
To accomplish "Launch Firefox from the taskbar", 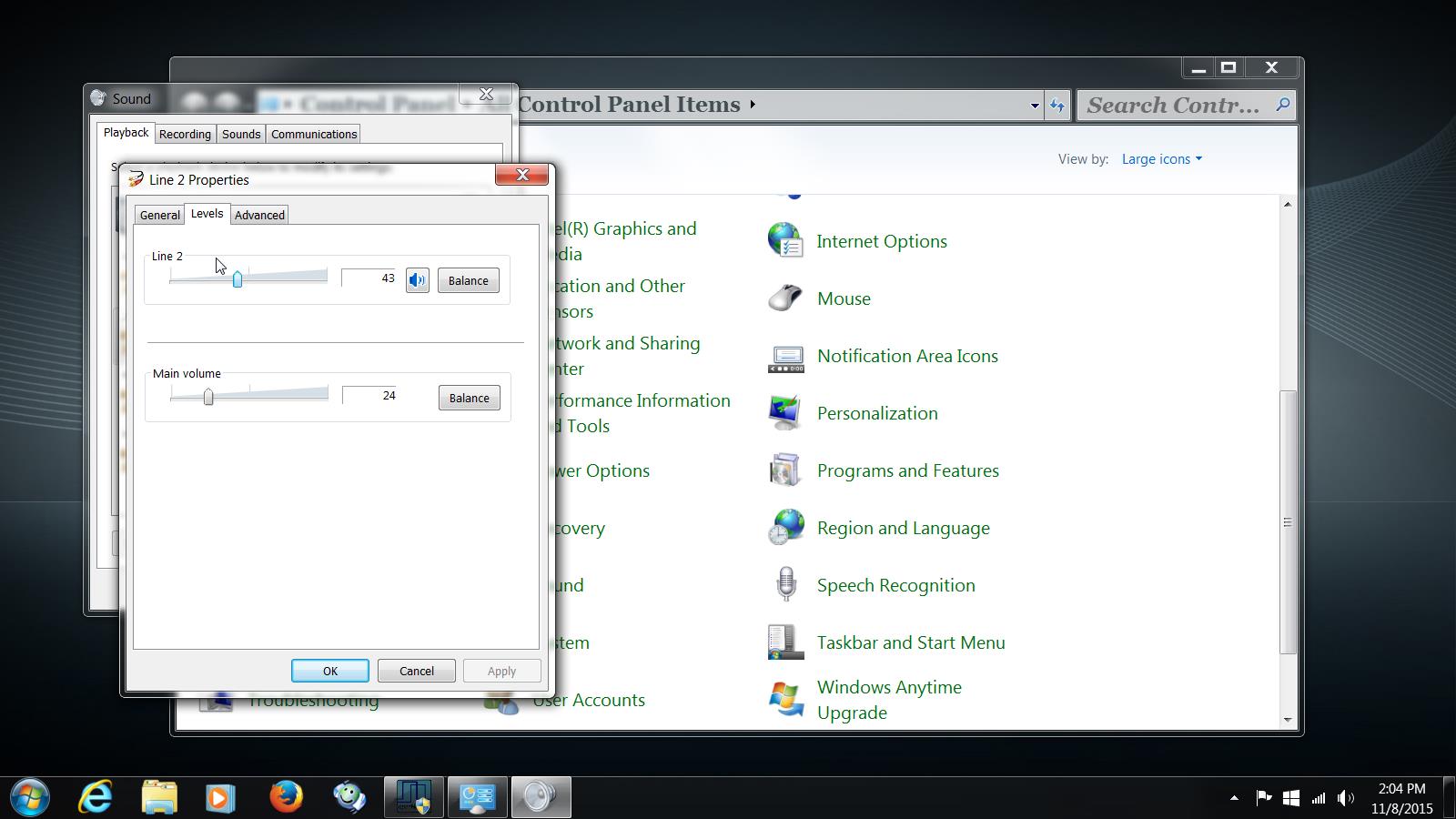I will [x=286, y=797].
